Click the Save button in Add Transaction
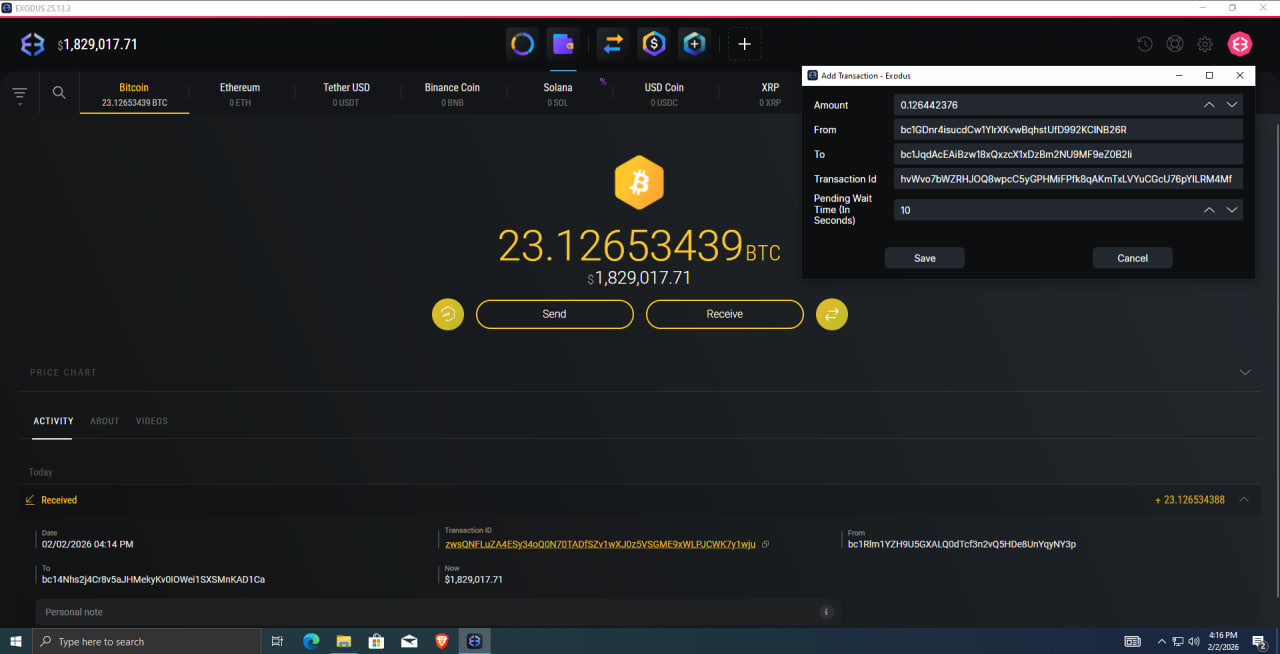 tap(925, 258)
